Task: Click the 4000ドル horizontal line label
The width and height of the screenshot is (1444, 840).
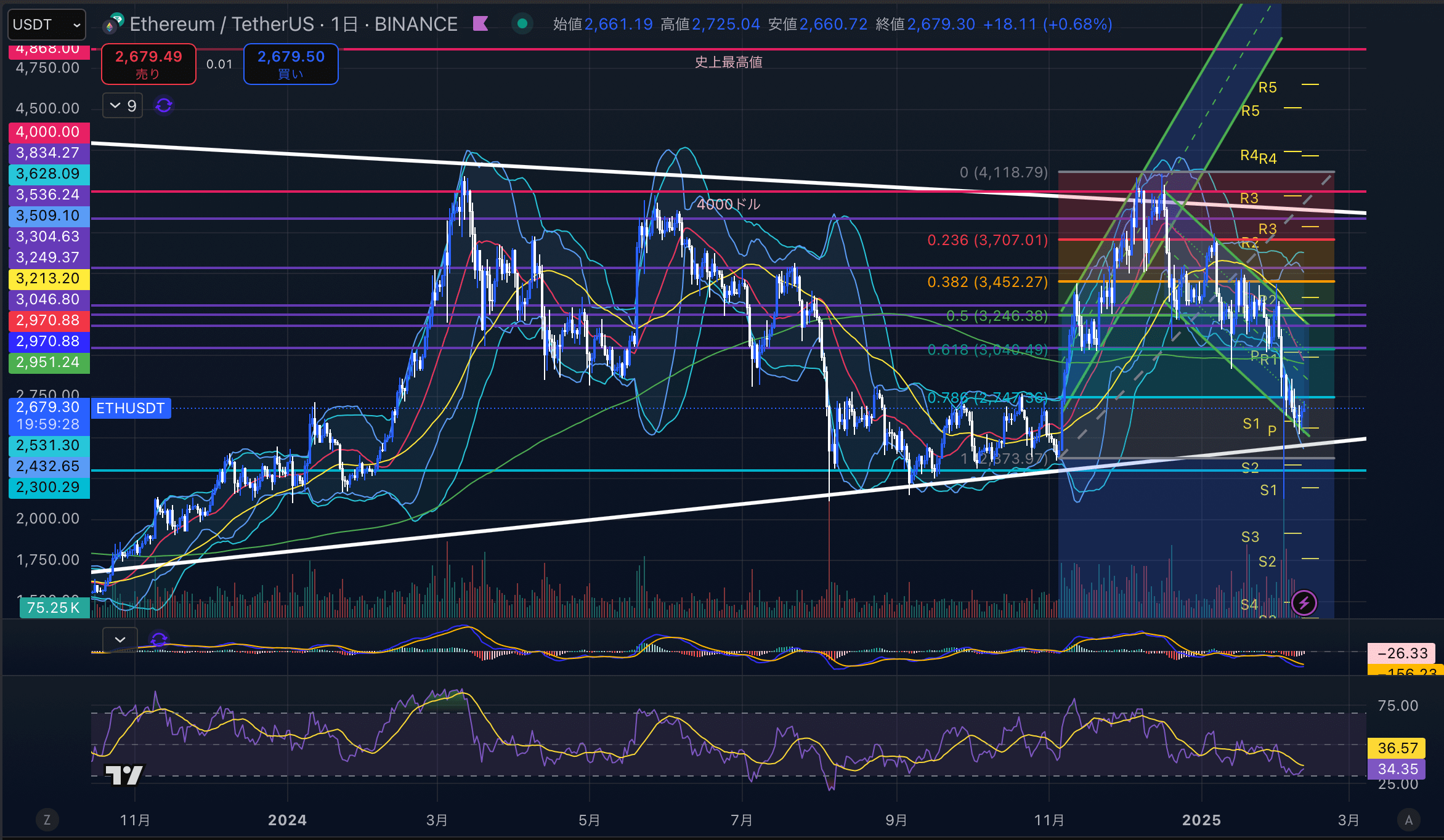Action: 729,204
